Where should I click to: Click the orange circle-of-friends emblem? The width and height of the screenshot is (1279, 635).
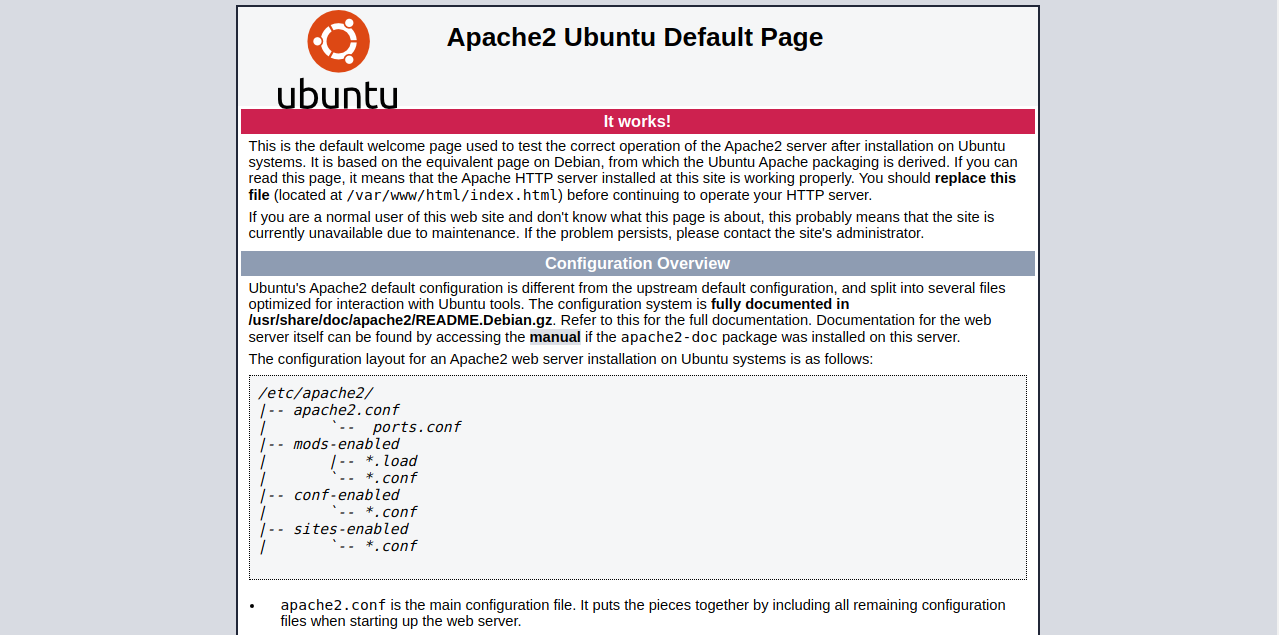(339, 42)
